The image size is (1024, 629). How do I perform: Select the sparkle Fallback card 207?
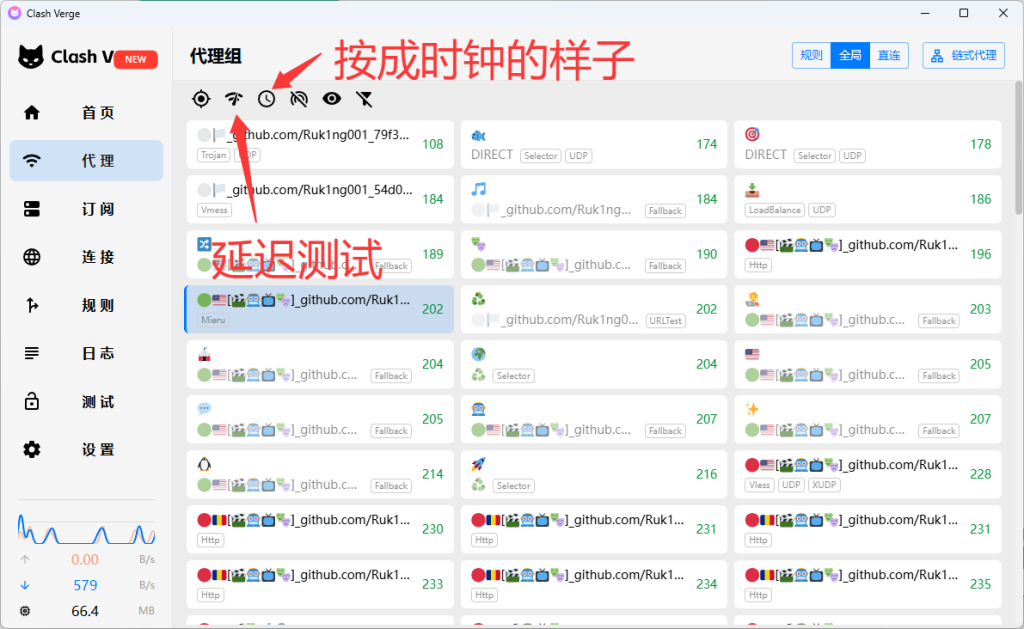[867, 419]
